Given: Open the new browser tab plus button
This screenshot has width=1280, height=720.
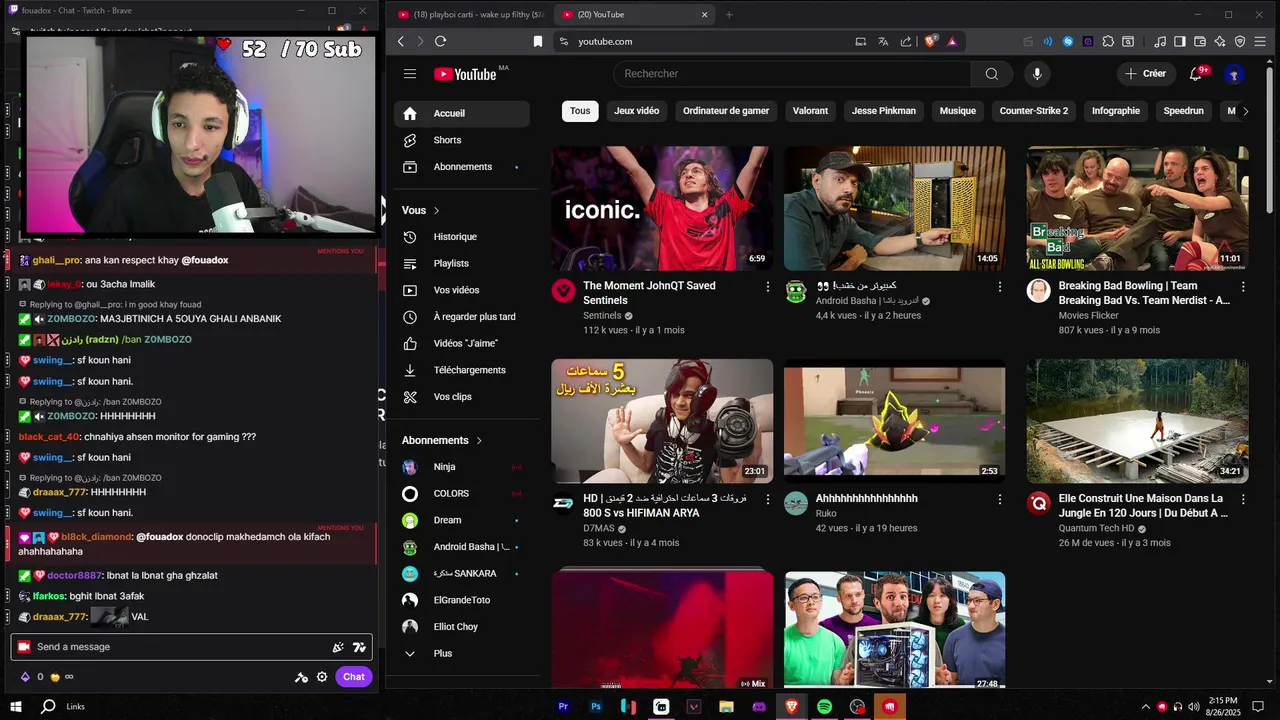Looking at the screenshot, I should pyautogui.click(x=729, y=14).
